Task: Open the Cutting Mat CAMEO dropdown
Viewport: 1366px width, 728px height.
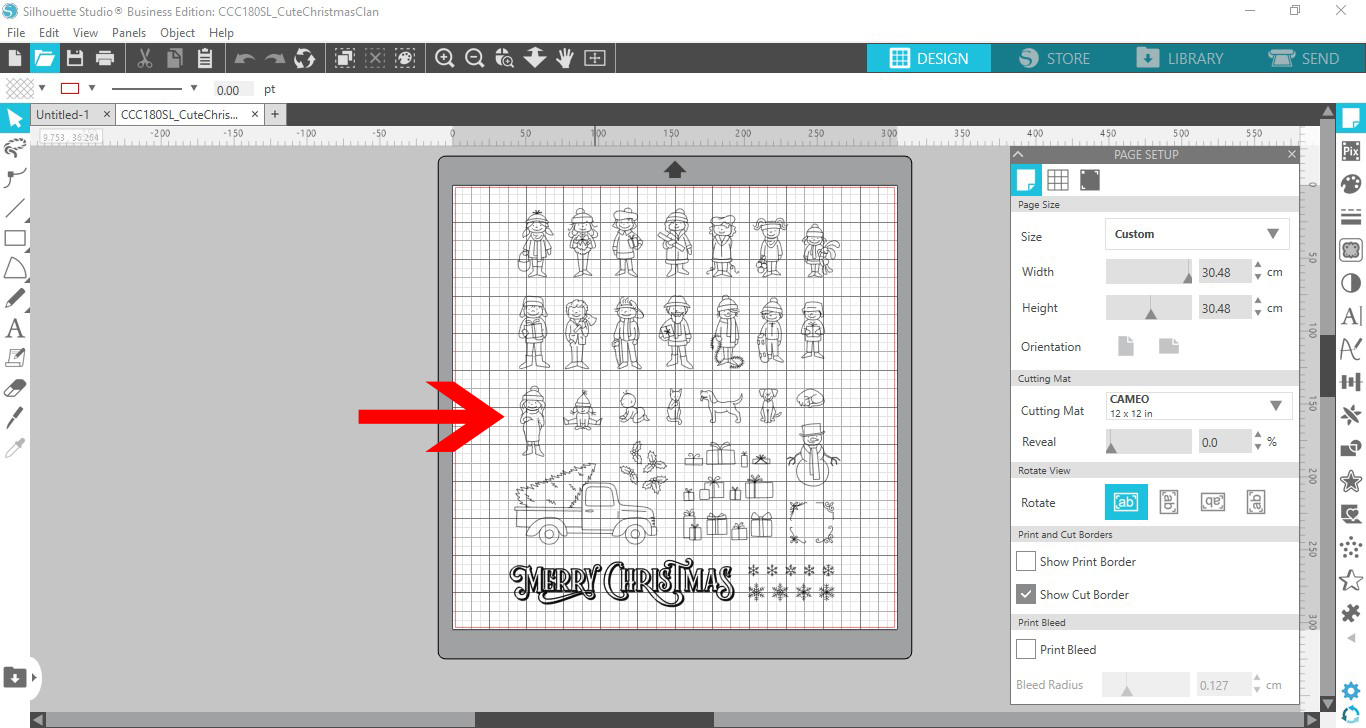Action: pyautogui.click(x=1199, y=406)
